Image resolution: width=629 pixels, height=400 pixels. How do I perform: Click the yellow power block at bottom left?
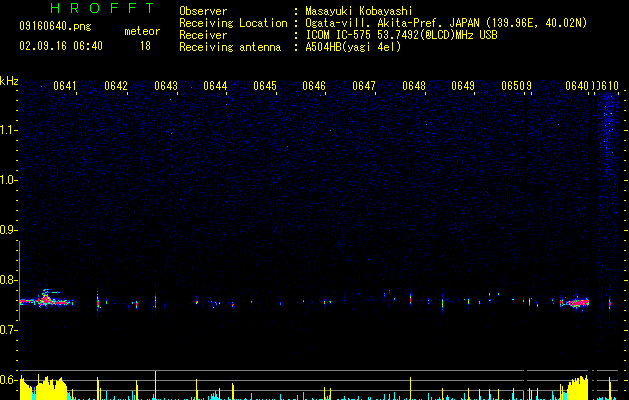(44, 388)
